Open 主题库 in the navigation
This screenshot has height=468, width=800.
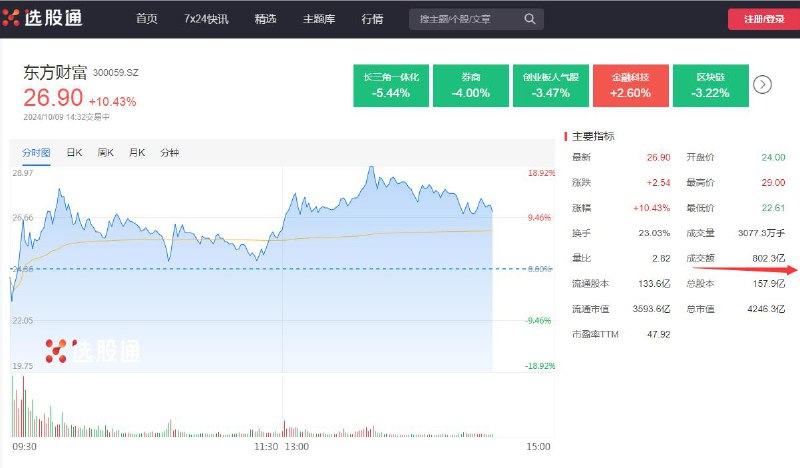(x=319, y=19)
